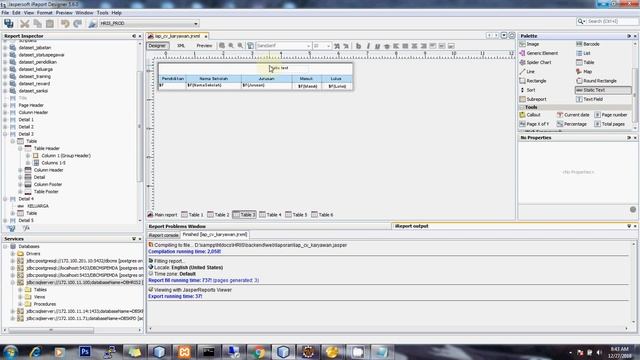Select the Text Field palette element
Image resolution: width=640 pixels, height=360 pixels.
pyautogui.click(x=589, y=99)
